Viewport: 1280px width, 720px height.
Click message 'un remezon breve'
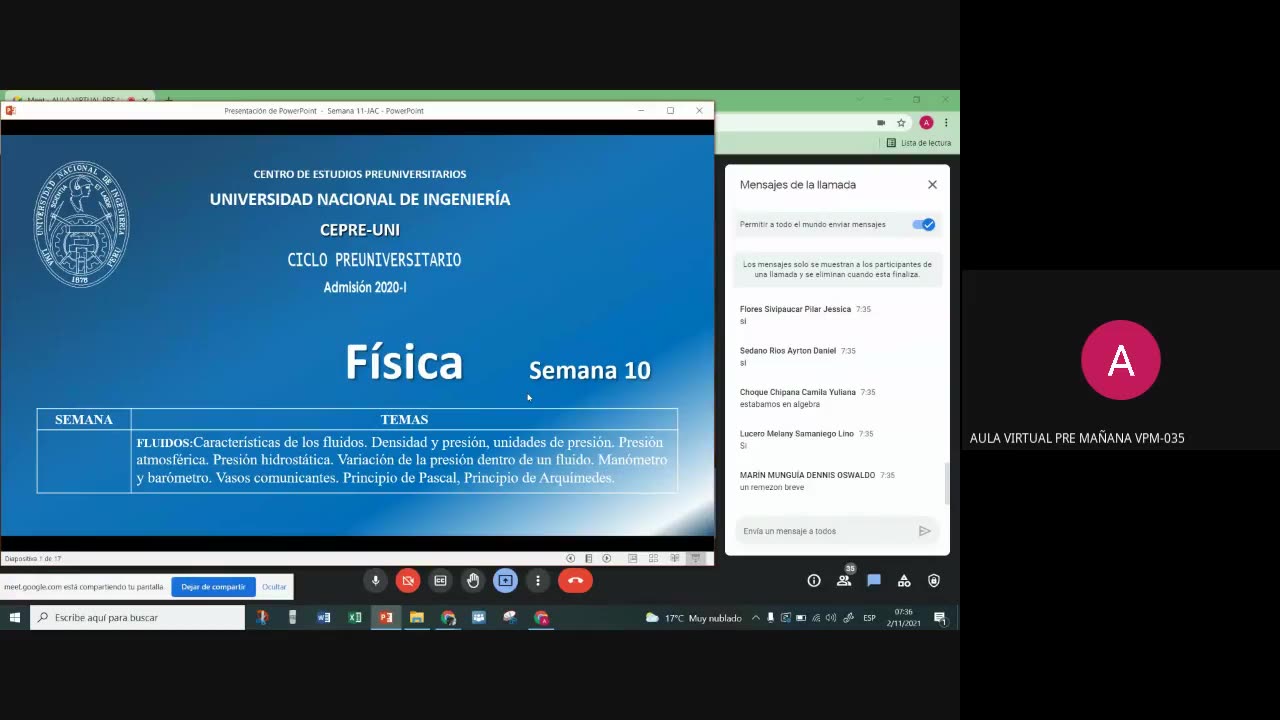tap(772, 487)
